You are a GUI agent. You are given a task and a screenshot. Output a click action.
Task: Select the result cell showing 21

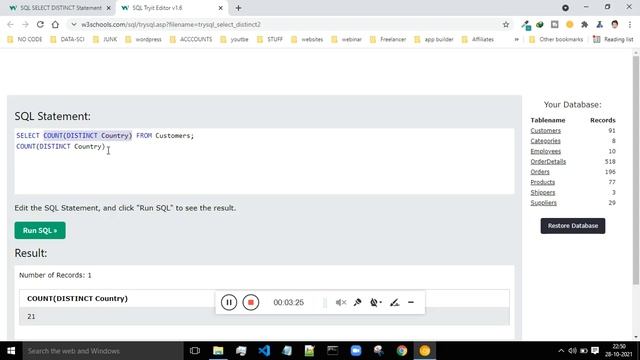pos(264,316)
